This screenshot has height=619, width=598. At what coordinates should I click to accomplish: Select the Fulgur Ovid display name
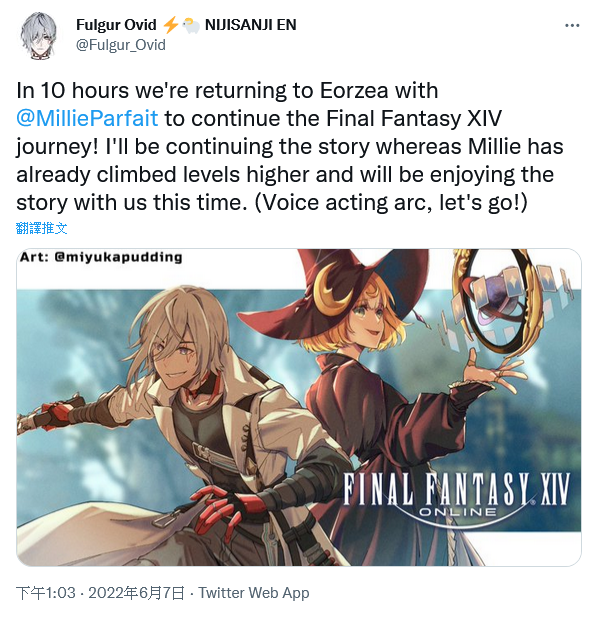pos(116,25)
